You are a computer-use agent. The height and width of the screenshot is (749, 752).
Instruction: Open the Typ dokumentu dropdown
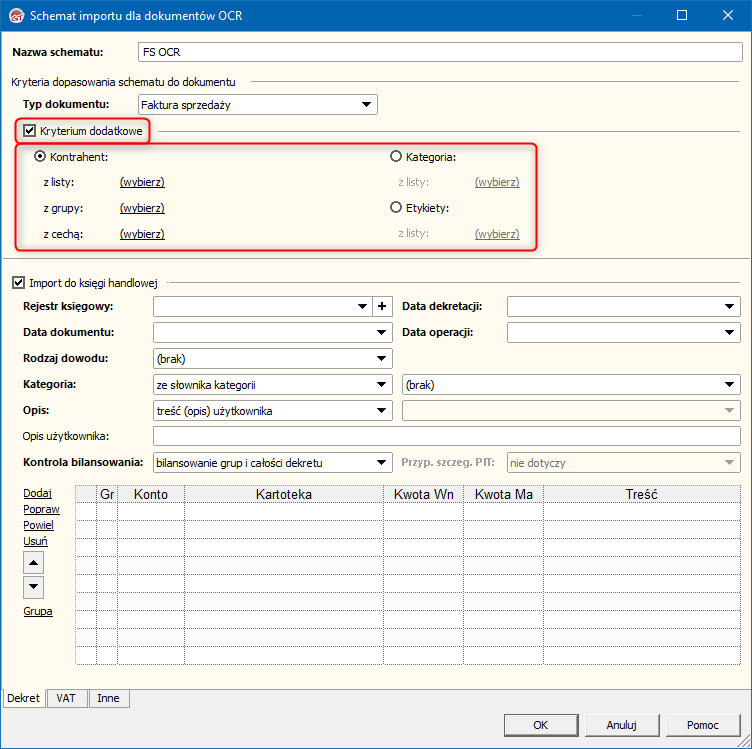(x=367, y=104)
